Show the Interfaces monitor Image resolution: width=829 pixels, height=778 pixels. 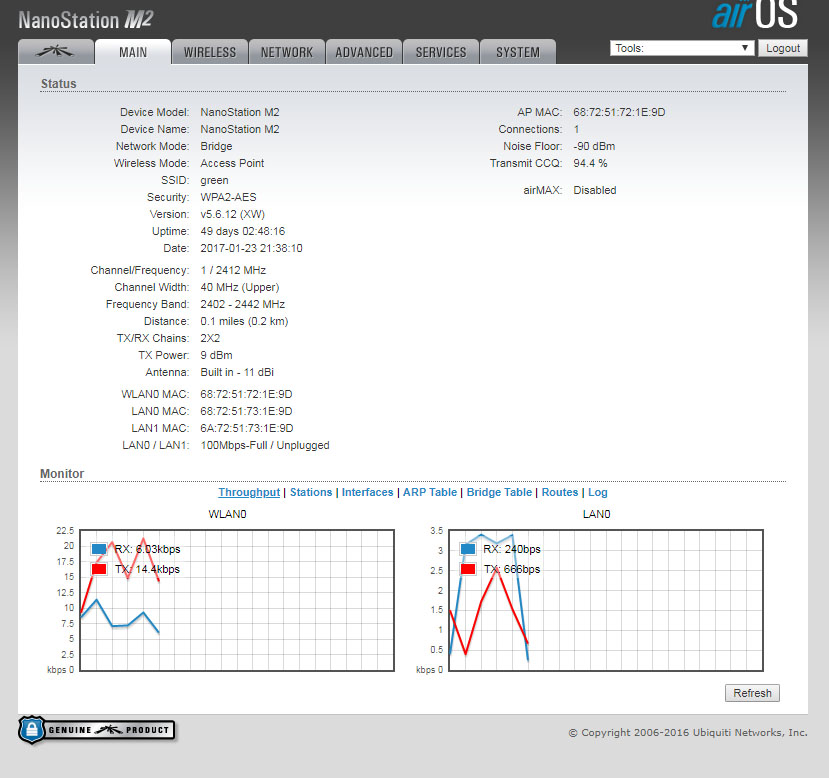pyautogui.click(x=367, y=492)
